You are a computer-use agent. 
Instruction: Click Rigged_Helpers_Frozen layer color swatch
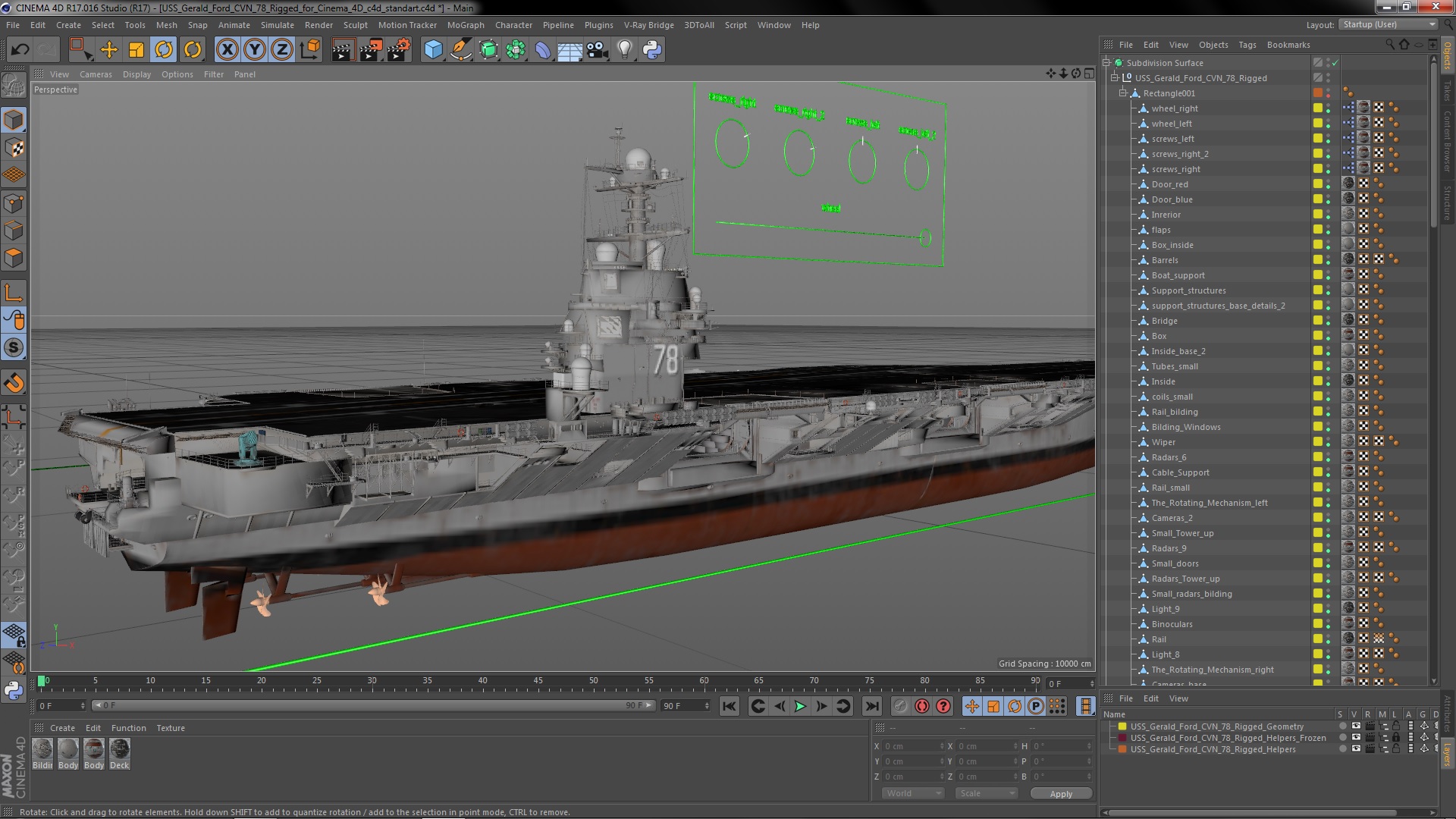pos(1122,738)
